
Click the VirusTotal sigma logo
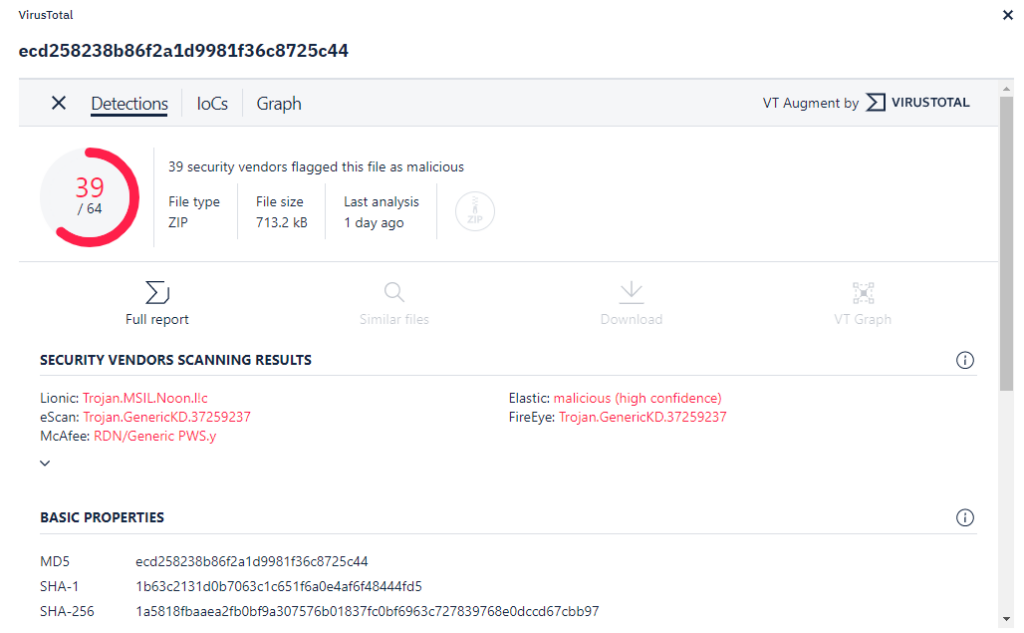(x=875, y=103)
